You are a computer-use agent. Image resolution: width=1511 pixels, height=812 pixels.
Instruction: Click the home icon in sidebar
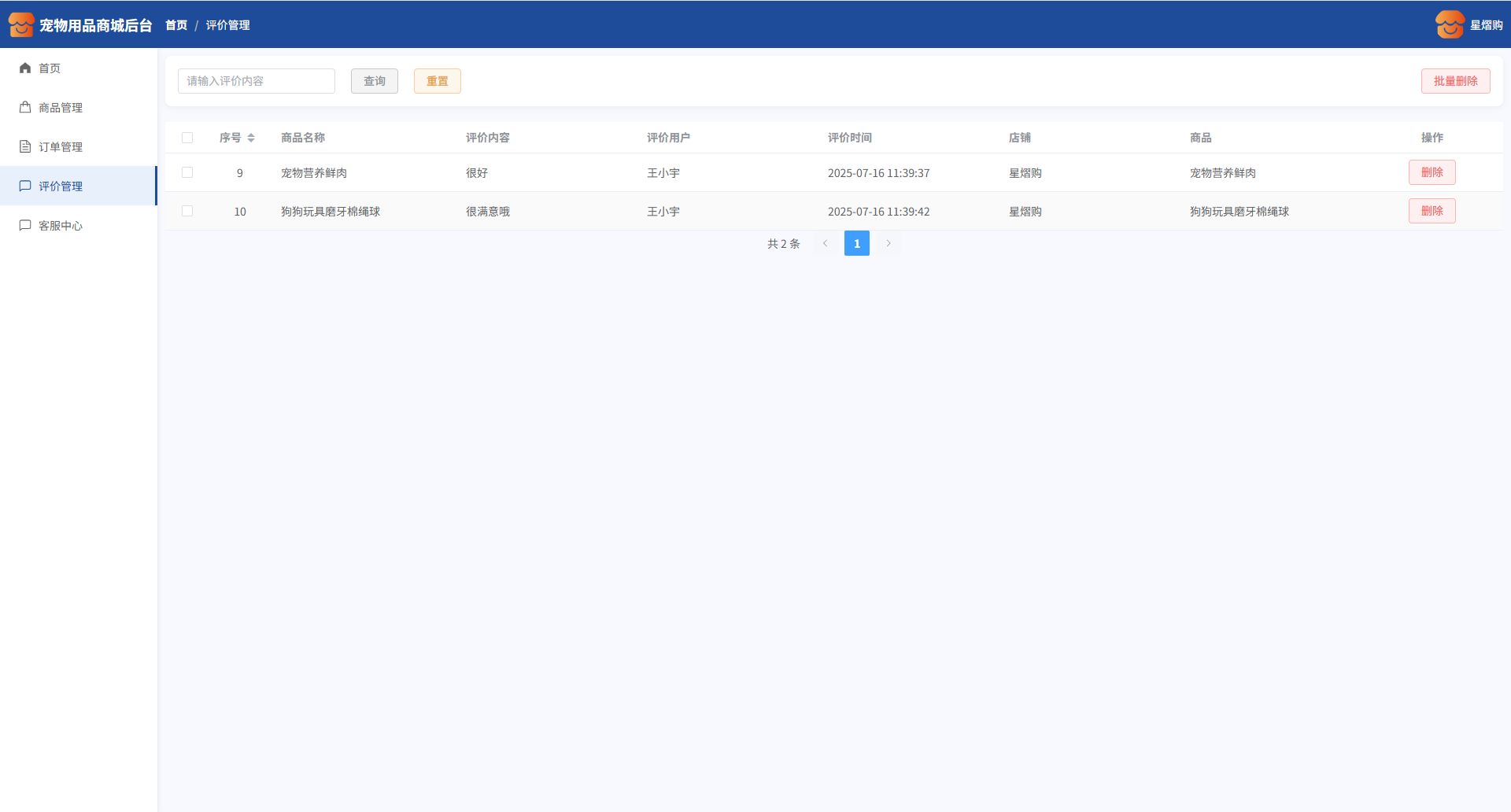pos(25,68)
